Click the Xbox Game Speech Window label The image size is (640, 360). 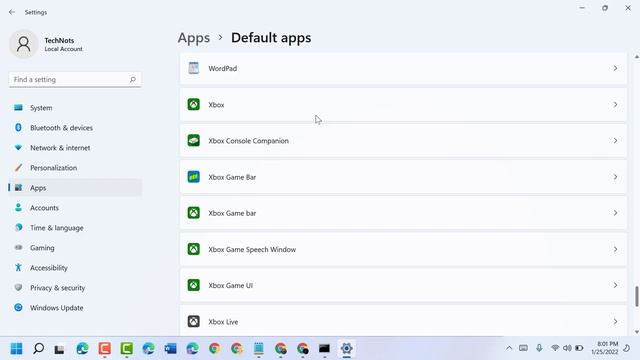tap(252, 249)
